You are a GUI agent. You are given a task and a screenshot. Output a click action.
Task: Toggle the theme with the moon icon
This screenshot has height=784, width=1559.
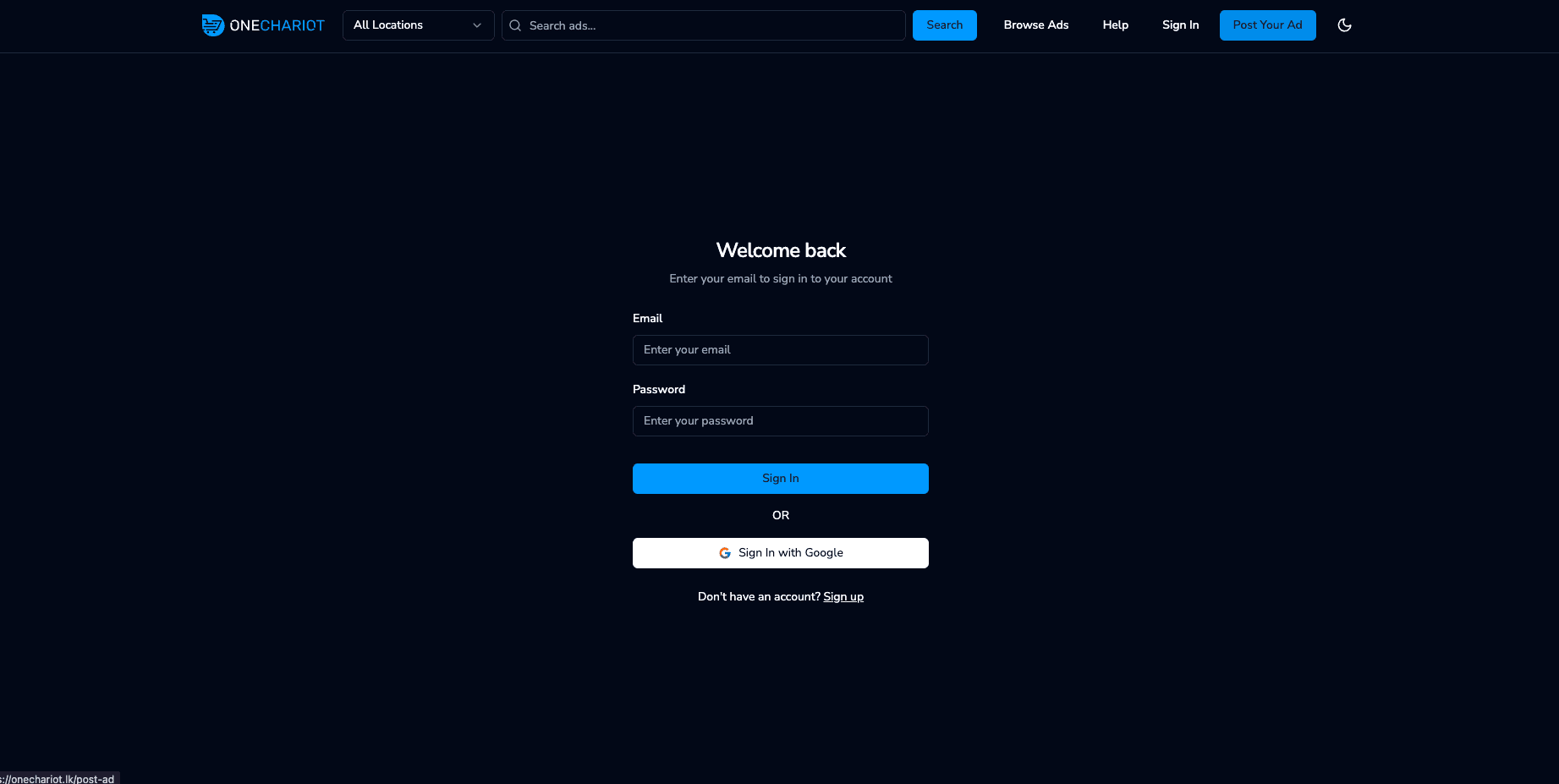click(x=1344, y=25)
